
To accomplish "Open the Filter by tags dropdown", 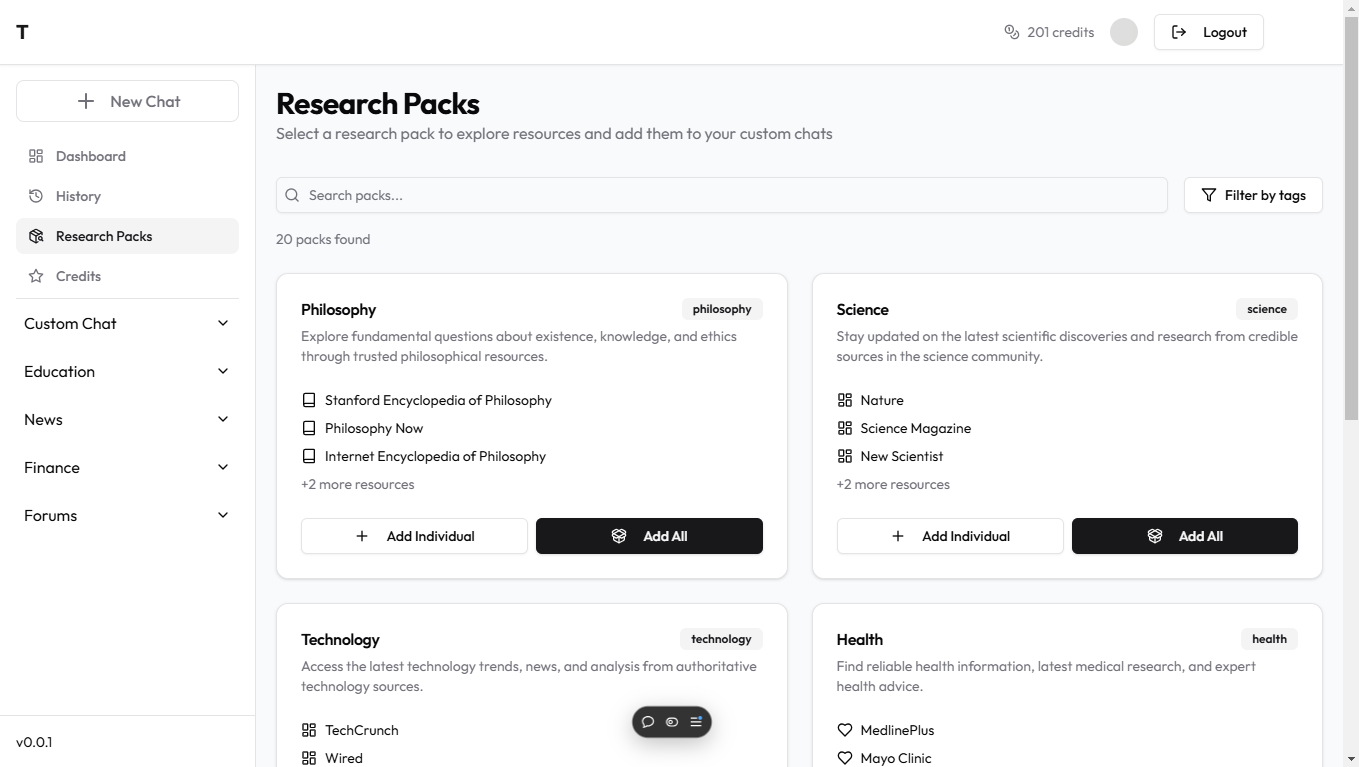I will [x=1253, y=195].
